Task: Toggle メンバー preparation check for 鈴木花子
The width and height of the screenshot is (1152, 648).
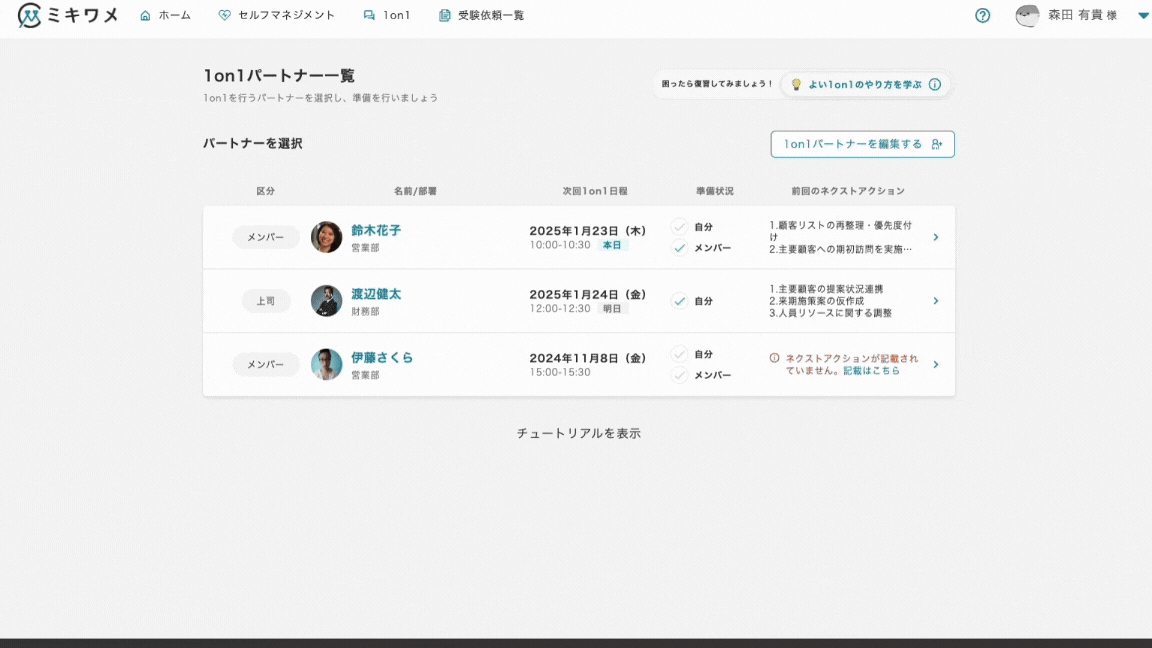Action: tap(680, 248)
